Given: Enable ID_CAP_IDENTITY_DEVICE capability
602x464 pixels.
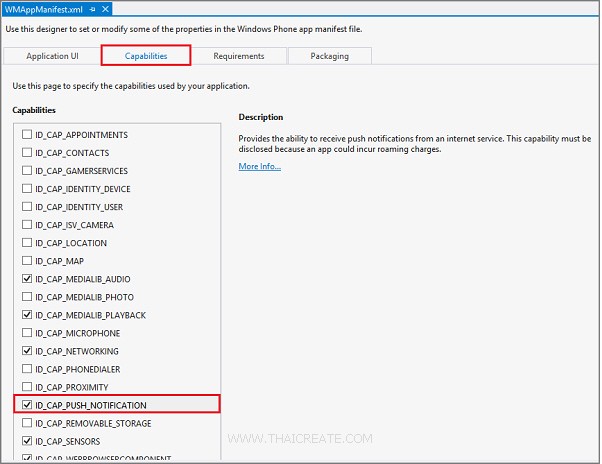Looking at the screenshot, I should [27, 188].
